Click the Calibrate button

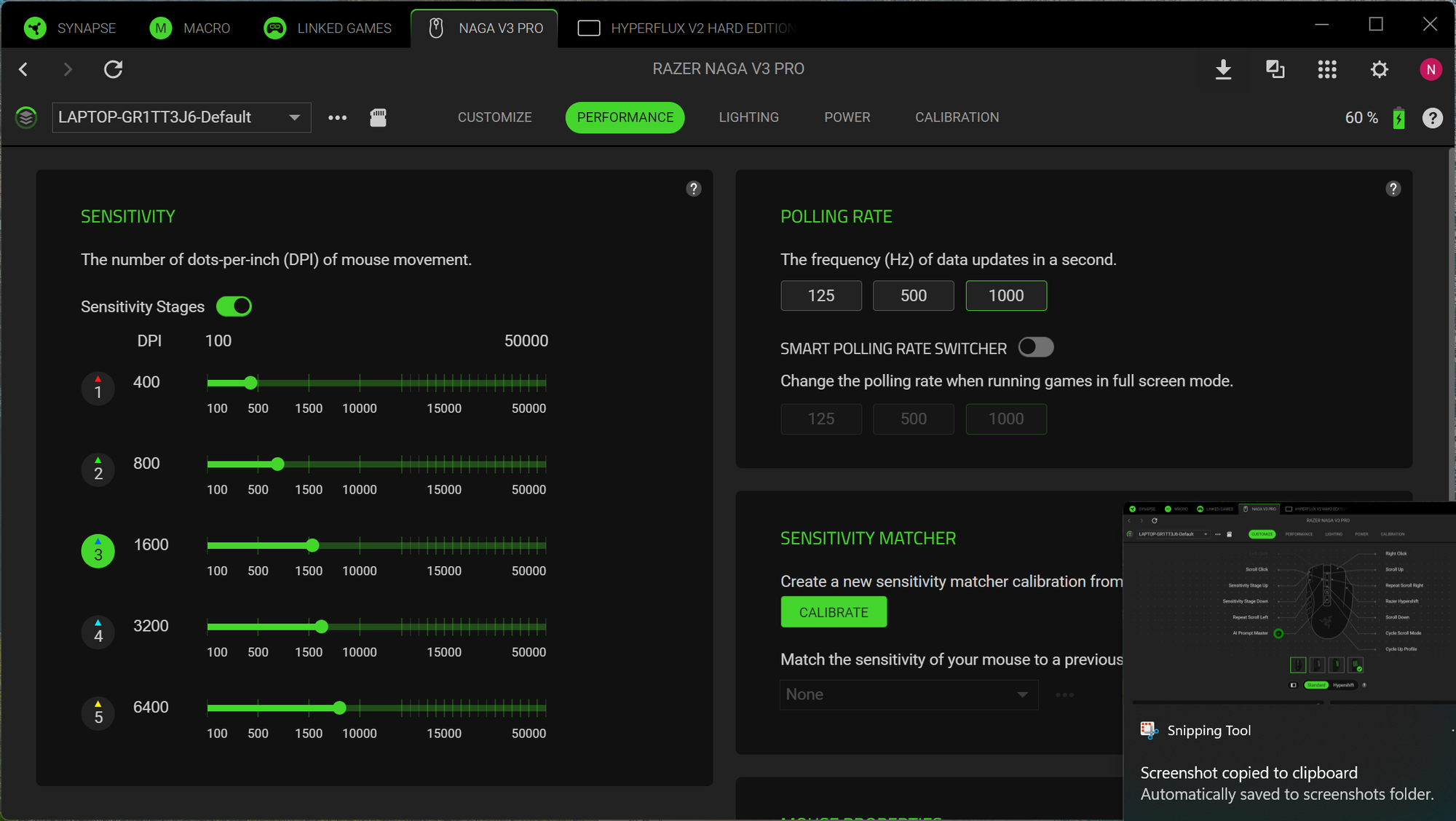coord(834,612)
